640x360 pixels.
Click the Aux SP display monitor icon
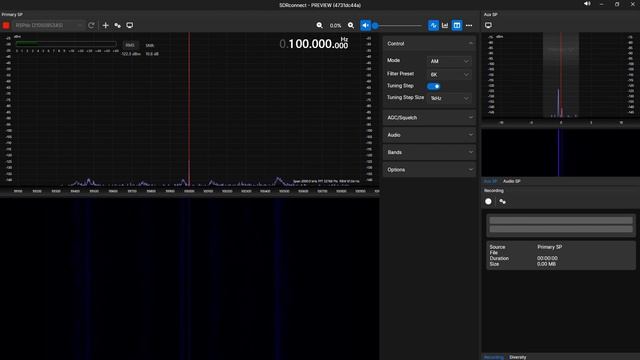488,25
